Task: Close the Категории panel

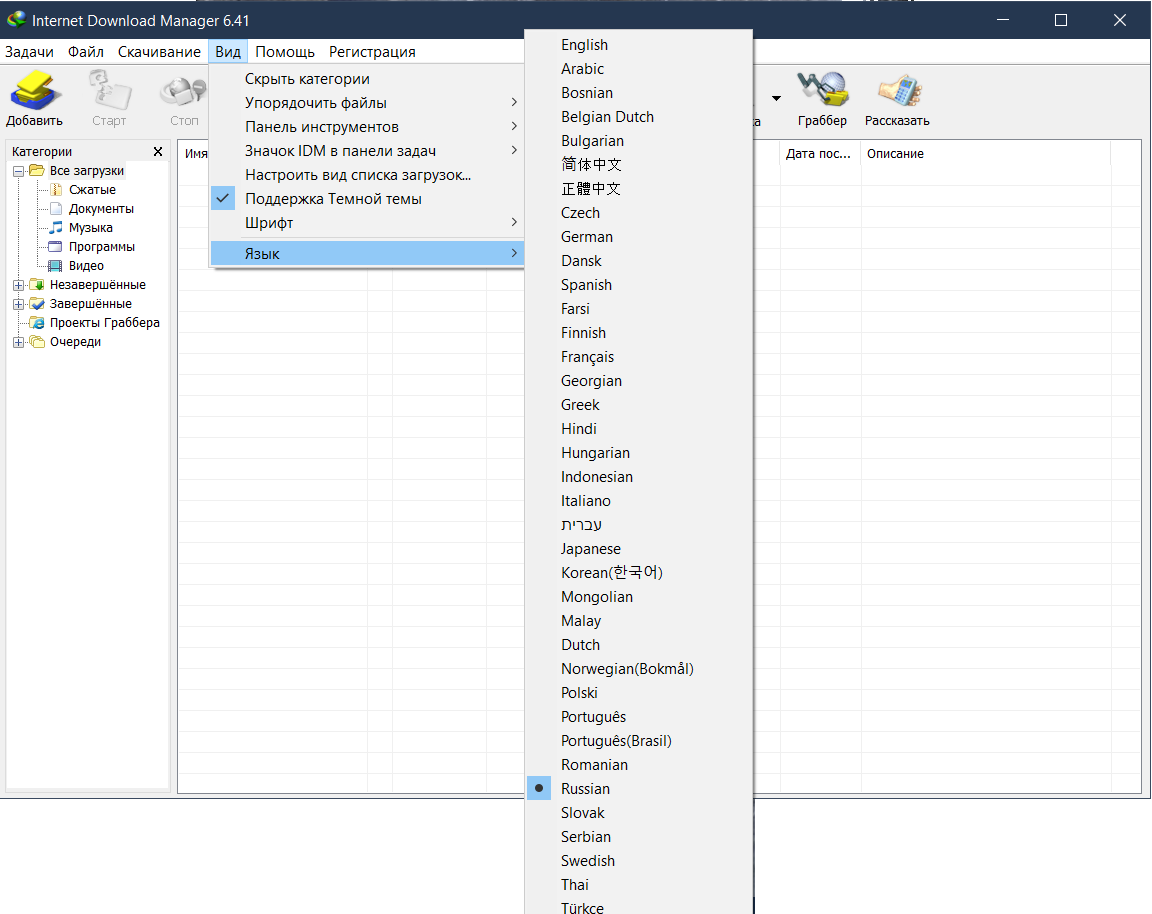Action: [158, 151]
